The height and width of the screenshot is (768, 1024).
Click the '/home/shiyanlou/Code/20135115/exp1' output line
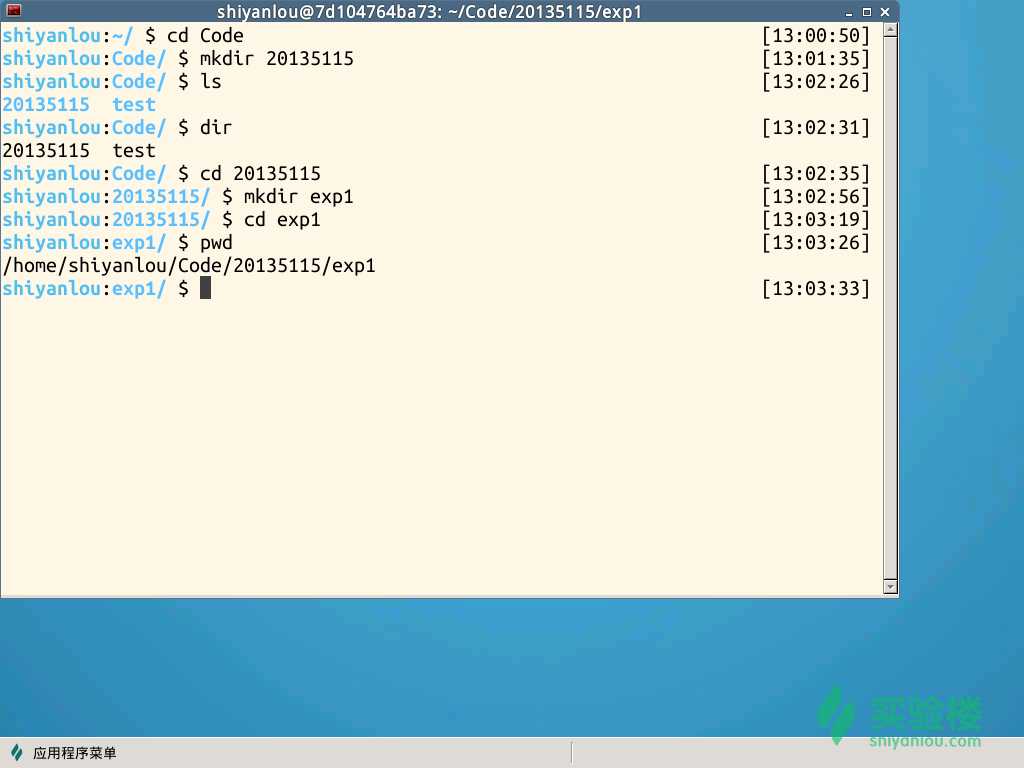pyautogui.click(x=189, y=266)
